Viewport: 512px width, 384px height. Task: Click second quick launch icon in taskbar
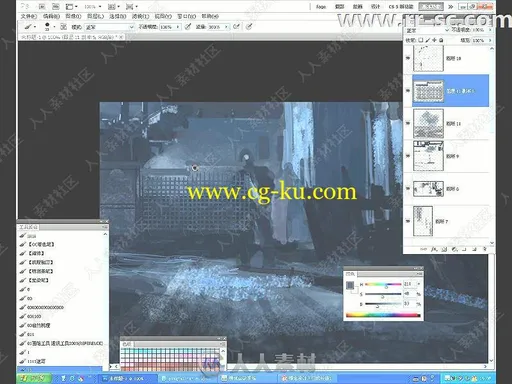(x=72, y=379)
